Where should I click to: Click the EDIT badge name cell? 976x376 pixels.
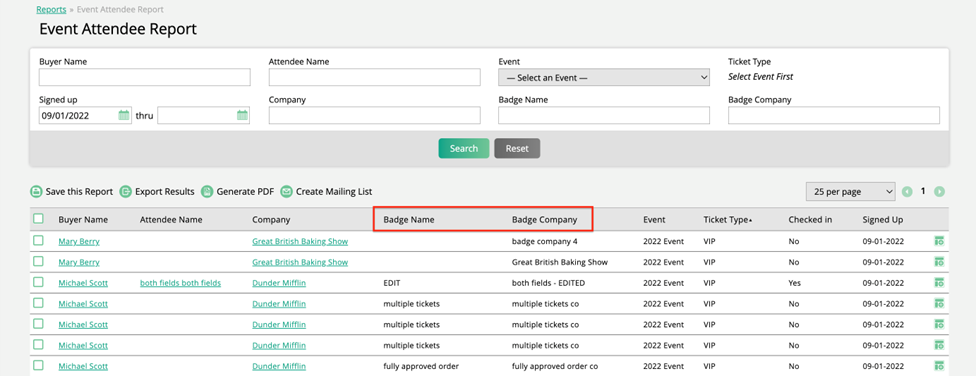pos(392,283)
